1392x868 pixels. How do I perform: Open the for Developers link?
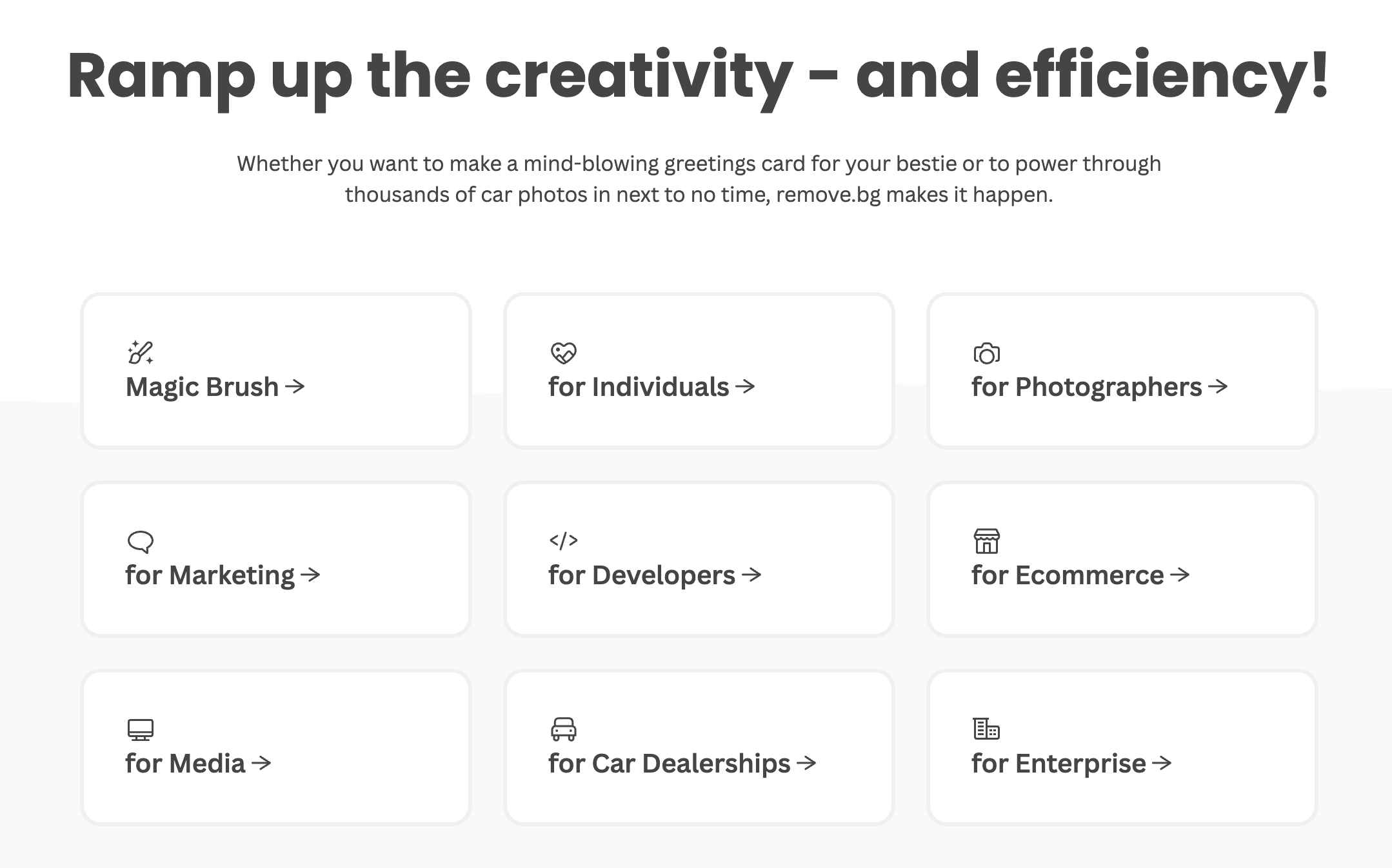pos(642,575)
